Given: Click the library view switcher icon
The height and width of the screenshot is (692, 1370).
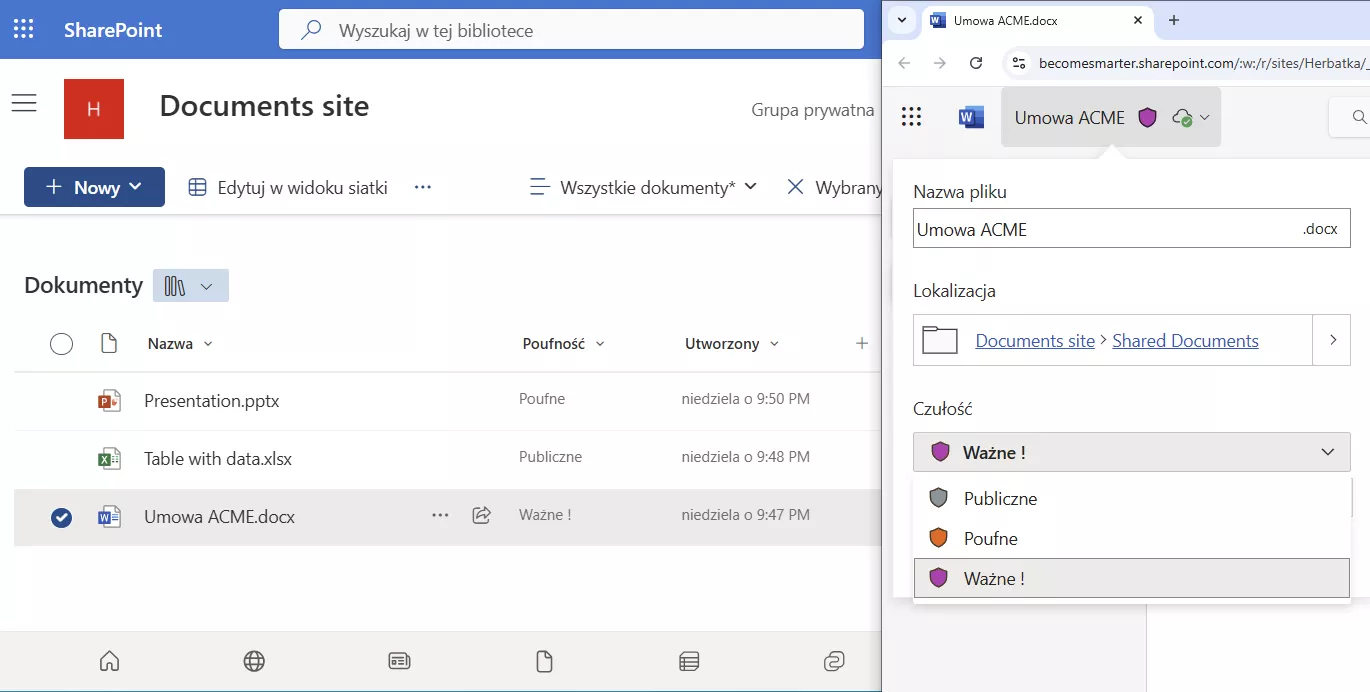Looking at the screenshot, I should 190,286.
